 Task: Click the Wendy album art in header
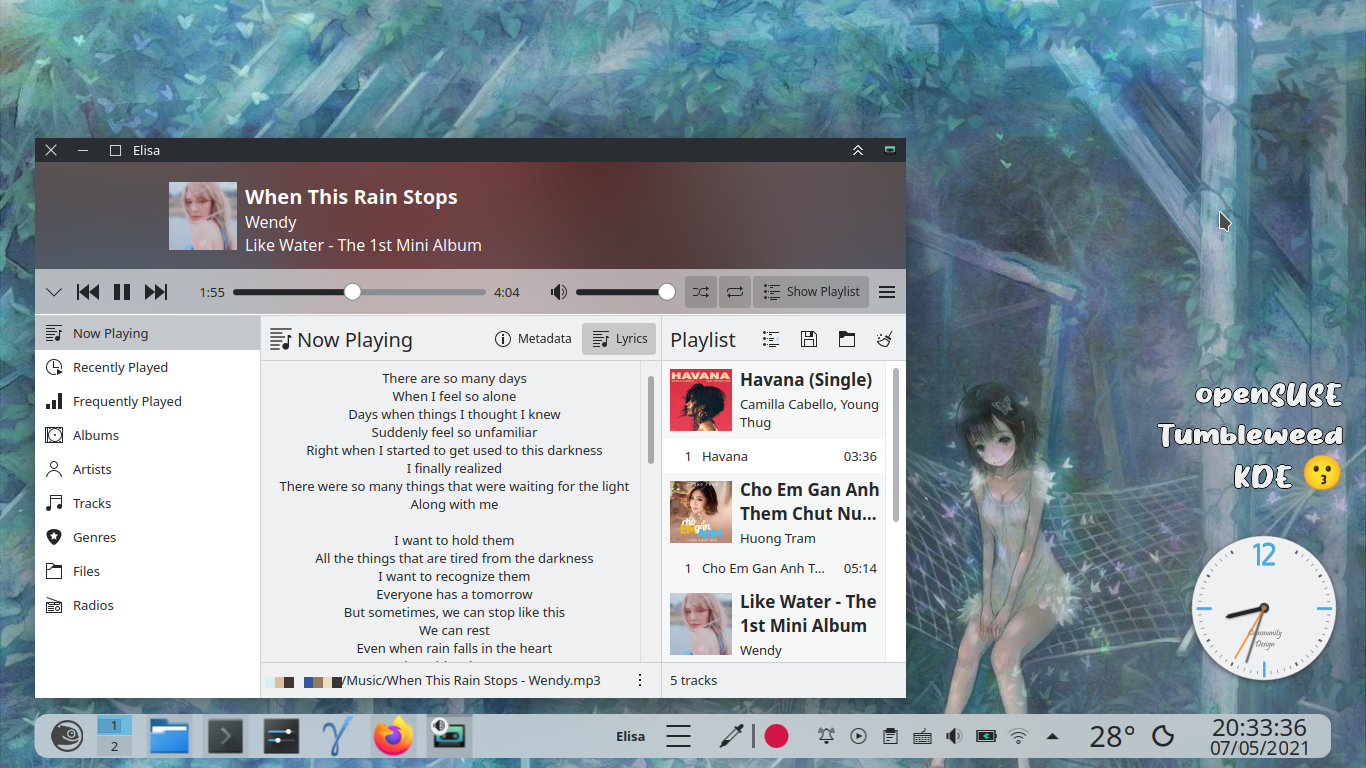[x=203, y=216]
